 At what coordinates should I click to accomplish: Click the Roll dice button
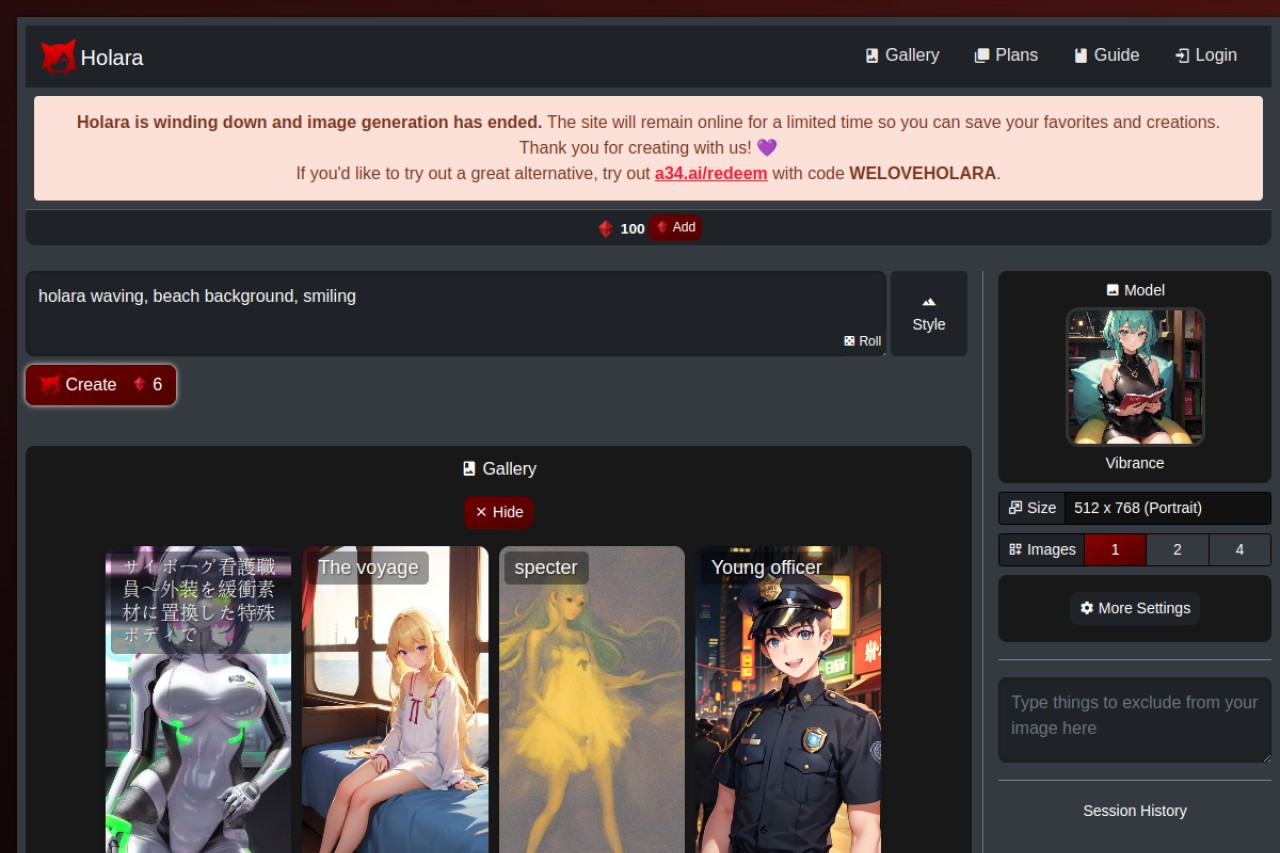click(862, 341)
